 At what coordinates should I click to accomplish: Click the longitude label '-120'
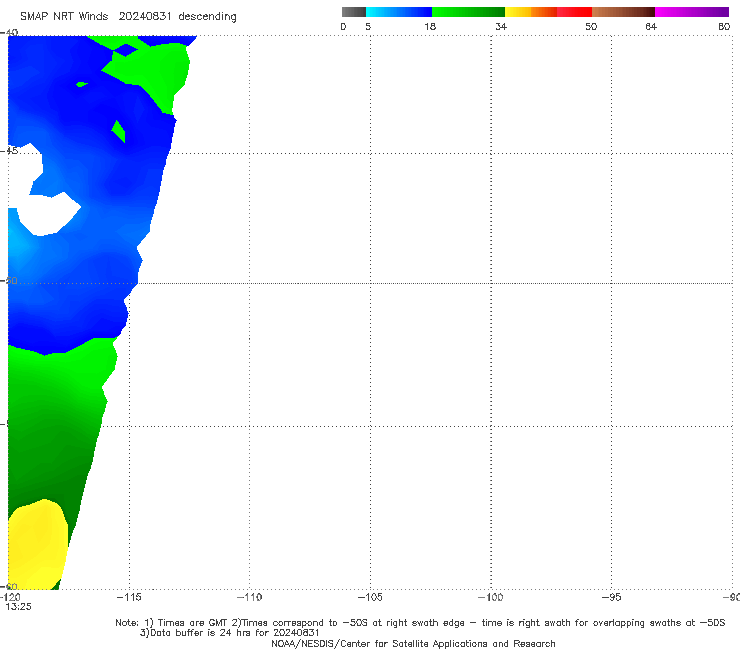click(10, 597)
